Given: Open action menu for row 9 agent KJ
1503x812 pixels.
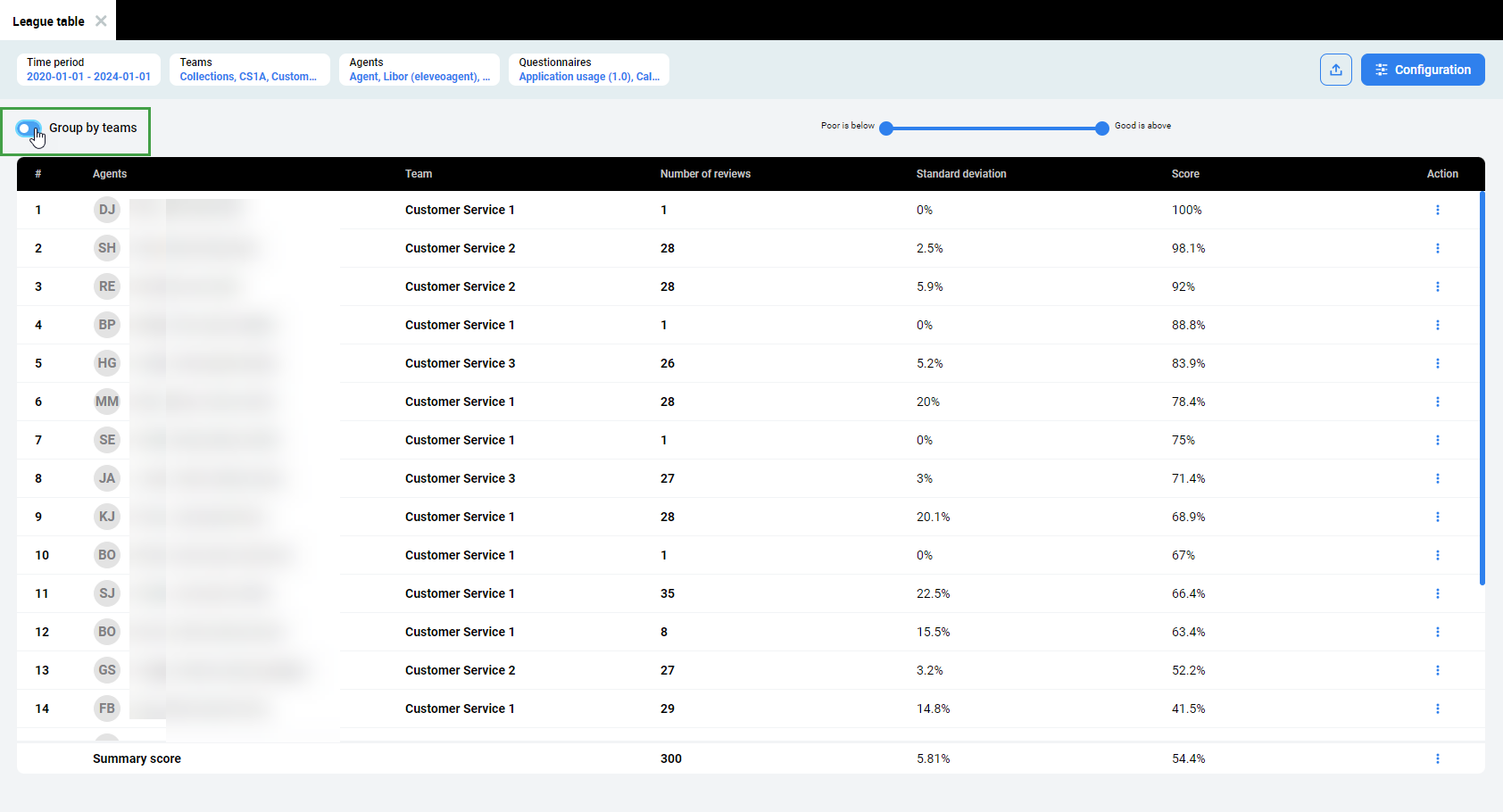Looking at the screenshot, I should pyautogui.click(x=1437, y=517).
